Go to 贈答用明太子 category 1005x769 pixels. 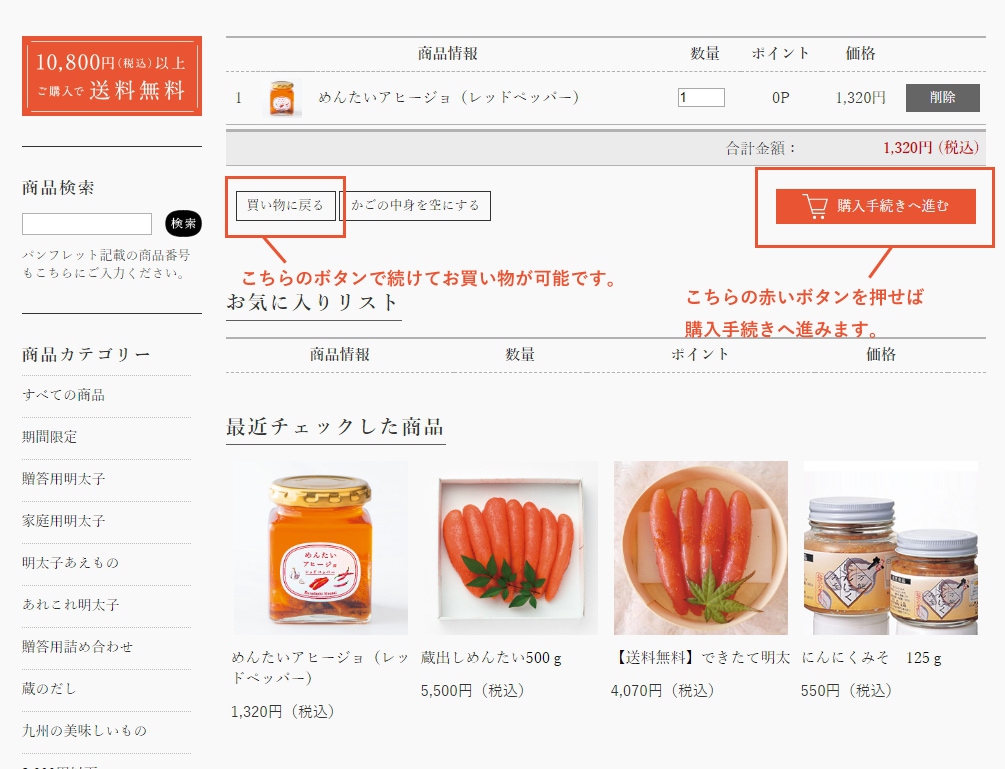coord(64,479)
